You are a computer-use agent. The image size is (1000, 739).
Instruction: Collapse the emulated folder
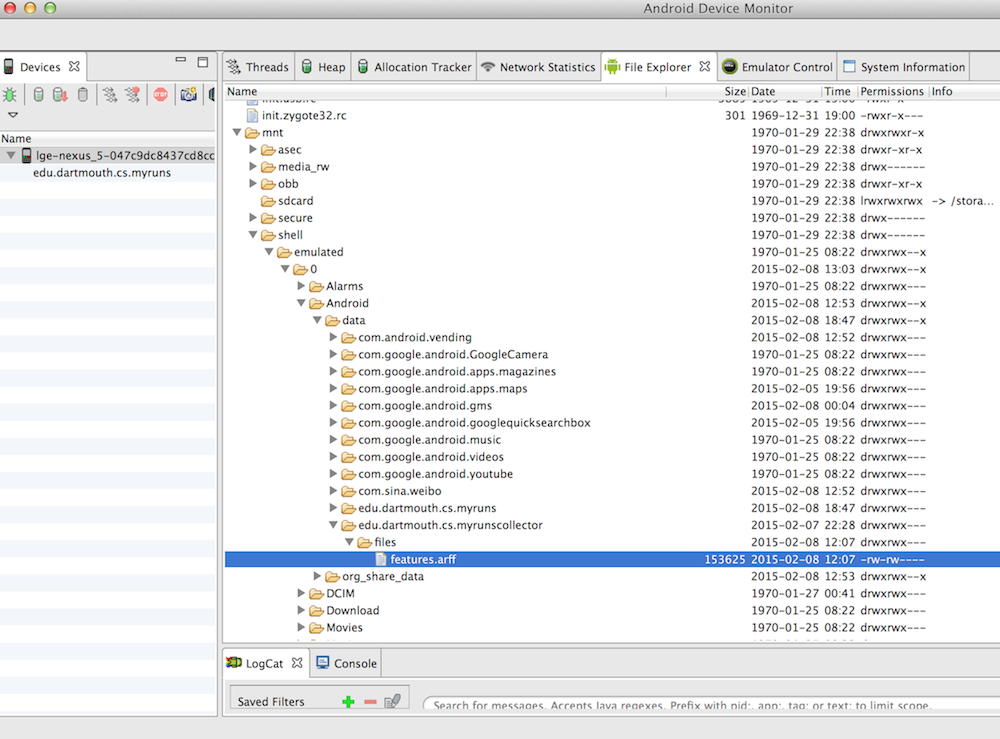coord(269,252)
